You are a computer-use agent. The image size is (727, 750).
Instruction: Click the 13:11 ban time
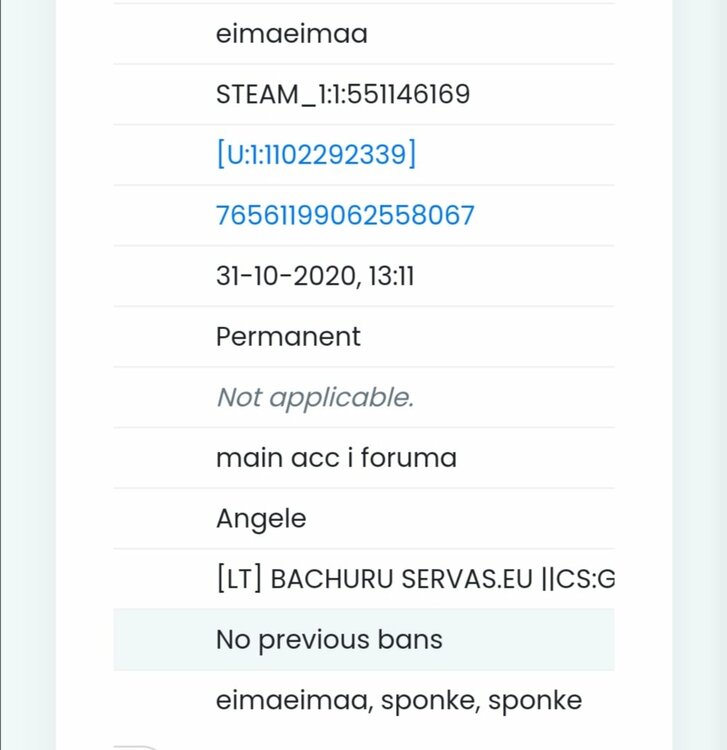(391, 276)
